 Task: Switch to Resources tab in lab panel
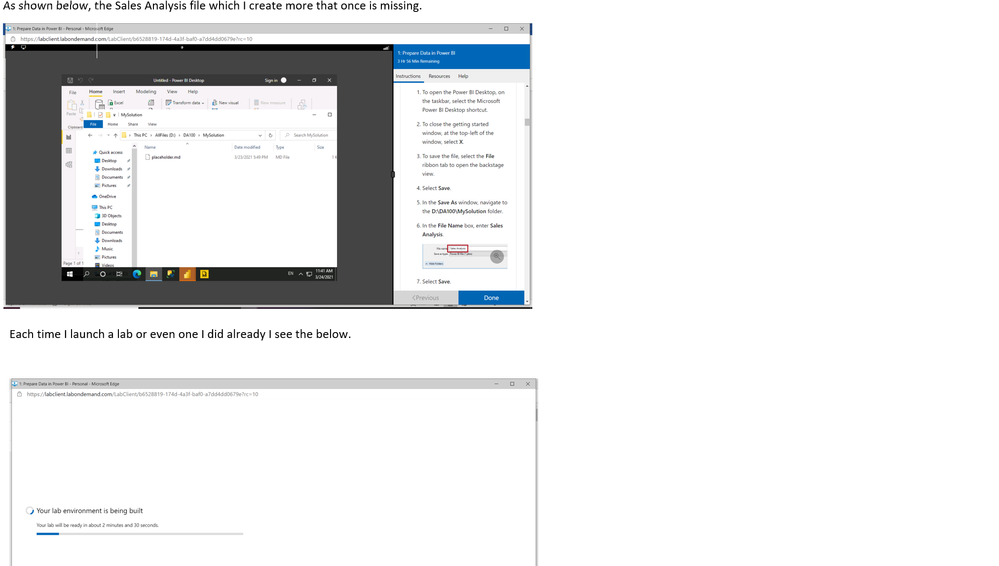[x=439, y=76]
